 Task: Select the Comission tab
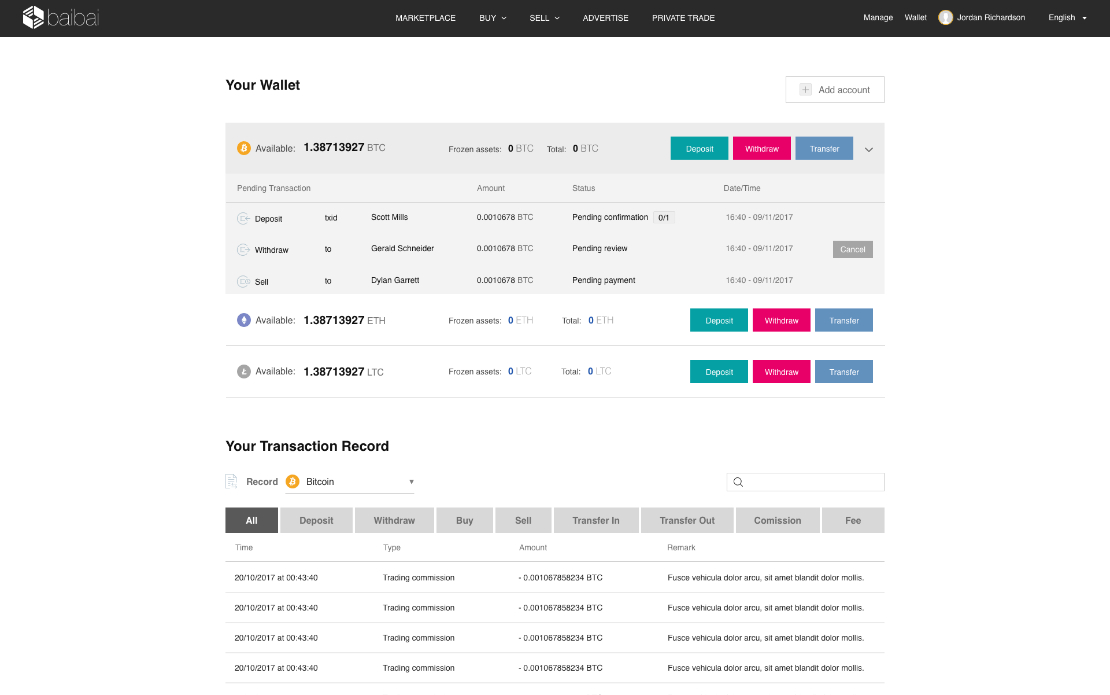(777, 520)
